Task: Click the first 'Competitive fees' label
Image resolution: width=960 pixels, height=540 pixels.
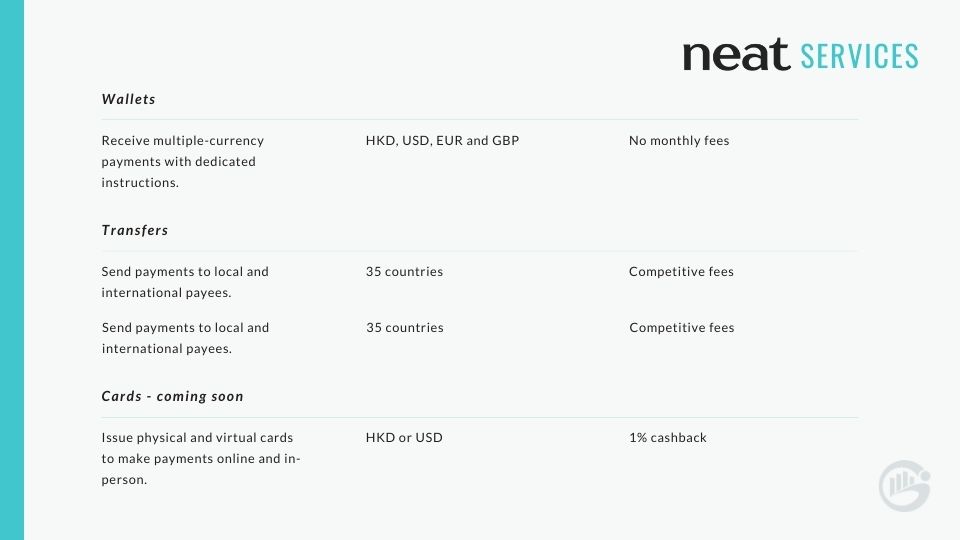Action: [x=681, y=272]
